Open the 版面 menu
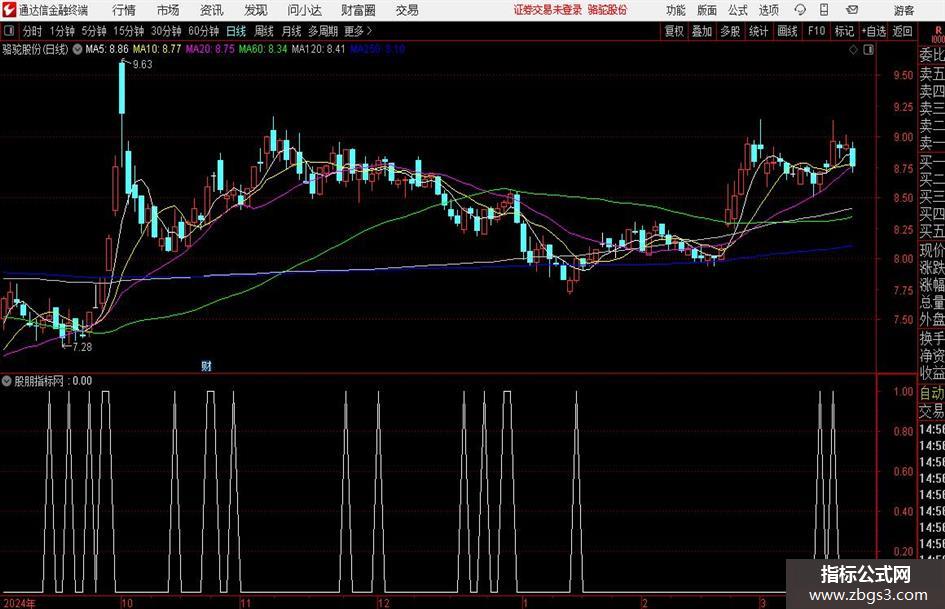Screen dimensions: 945x609 point(707,10)
